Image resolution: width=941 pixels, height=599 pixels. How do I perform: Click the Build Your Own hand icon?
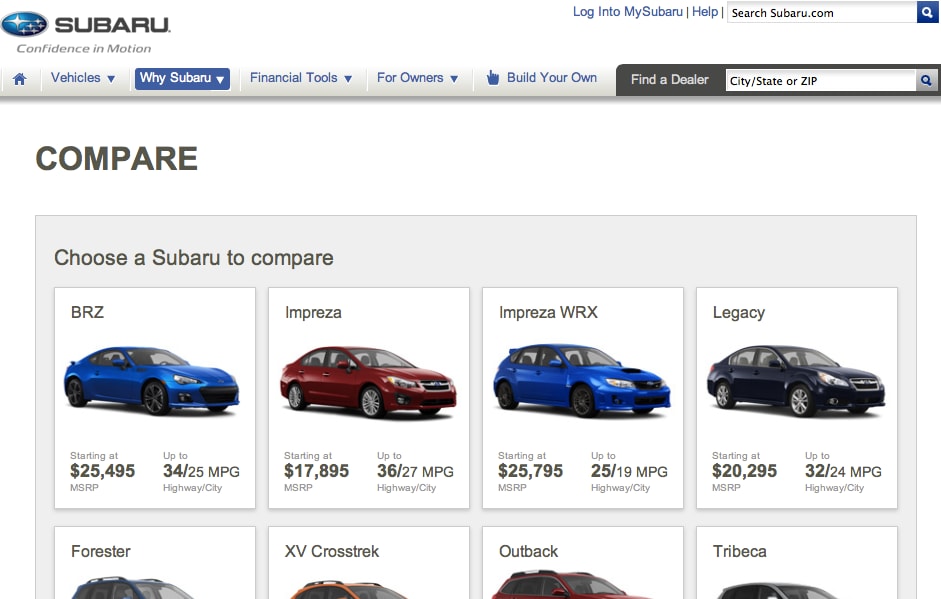[492, 78]
